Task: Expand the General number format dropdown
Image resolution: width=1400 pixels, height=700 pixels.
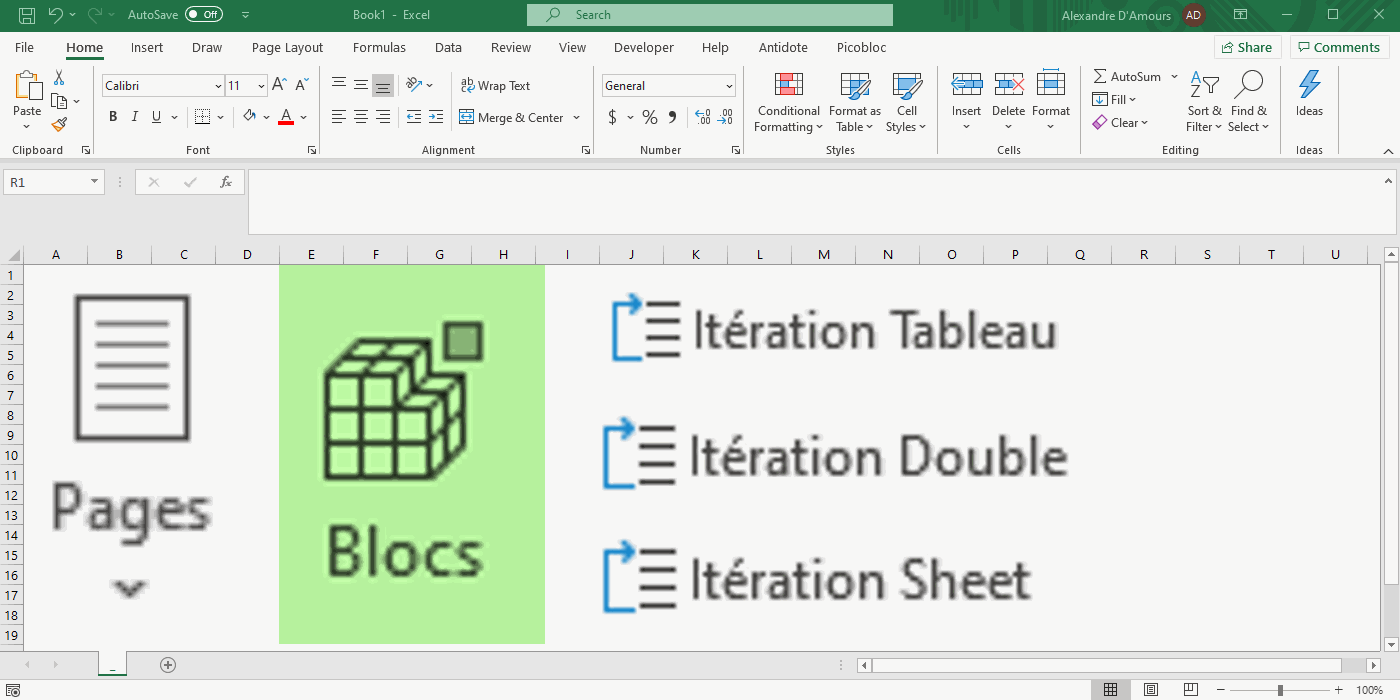Action: (728, 86)
